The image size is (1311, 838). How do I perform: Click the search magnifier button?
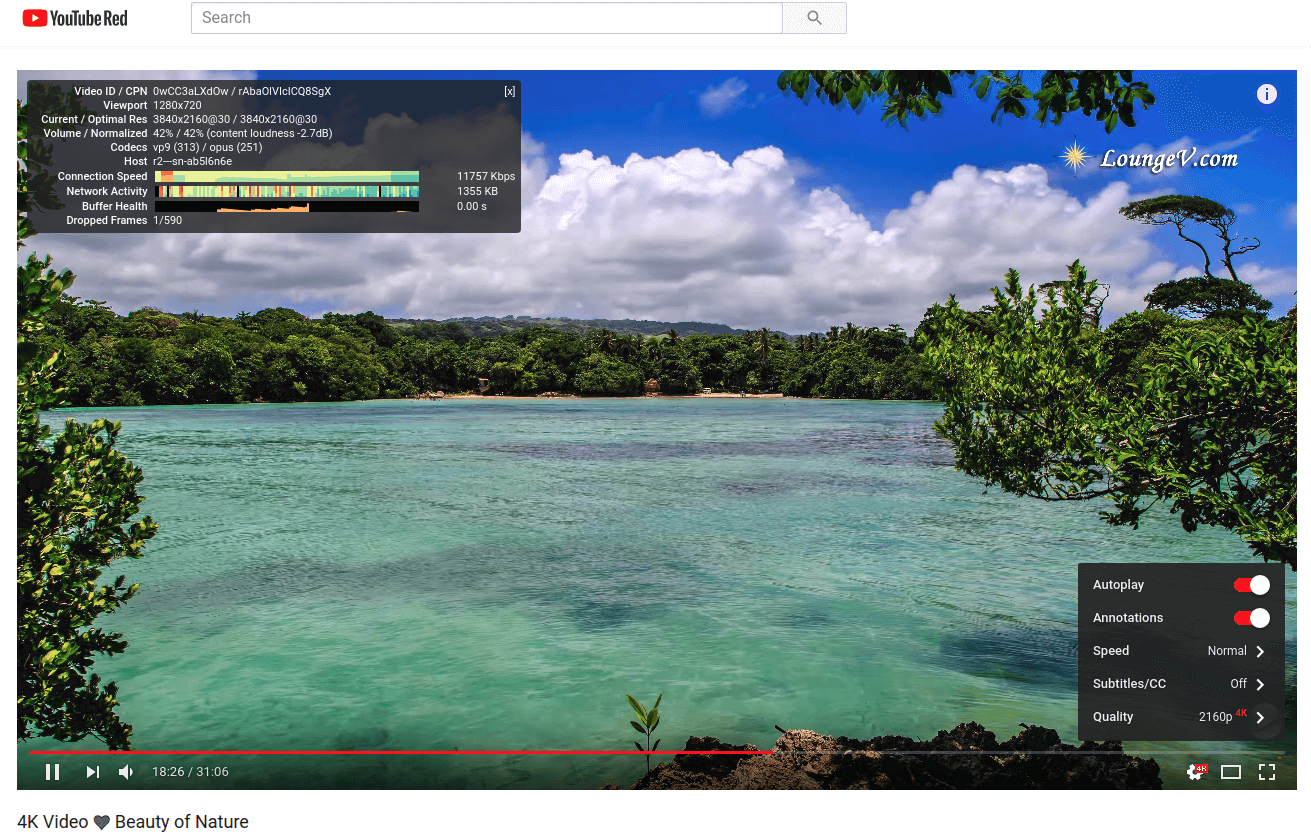[x=814, y=18]
